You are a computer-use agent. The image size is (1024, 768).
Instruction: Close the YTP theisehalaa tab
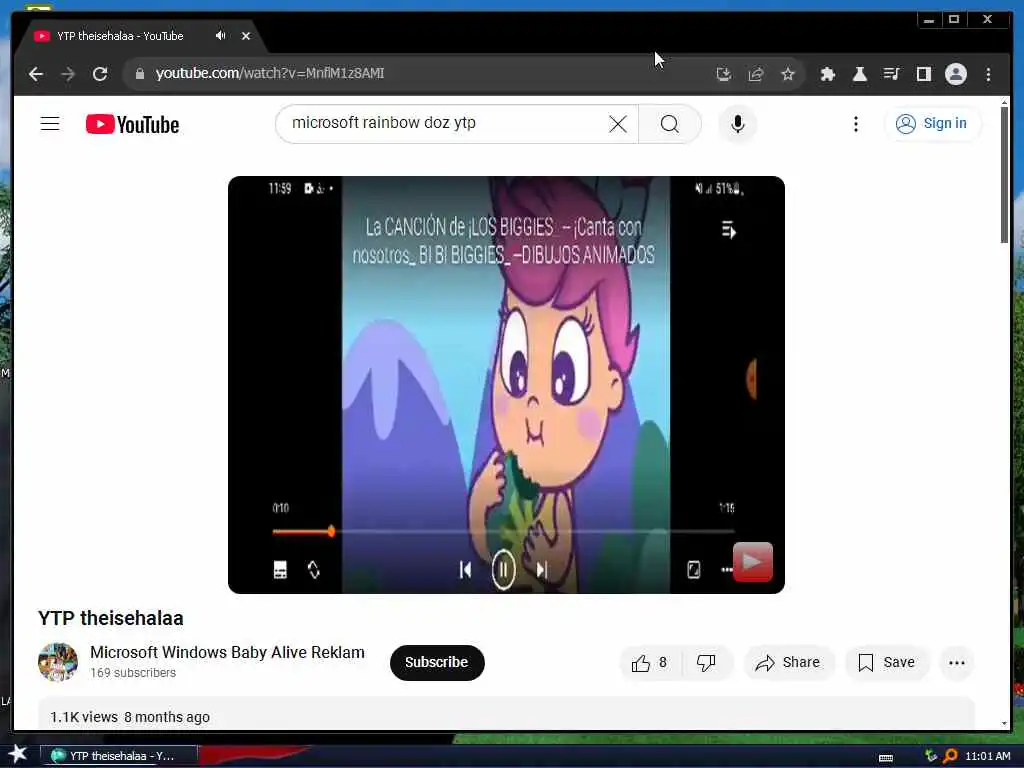[x=246, y=36]
